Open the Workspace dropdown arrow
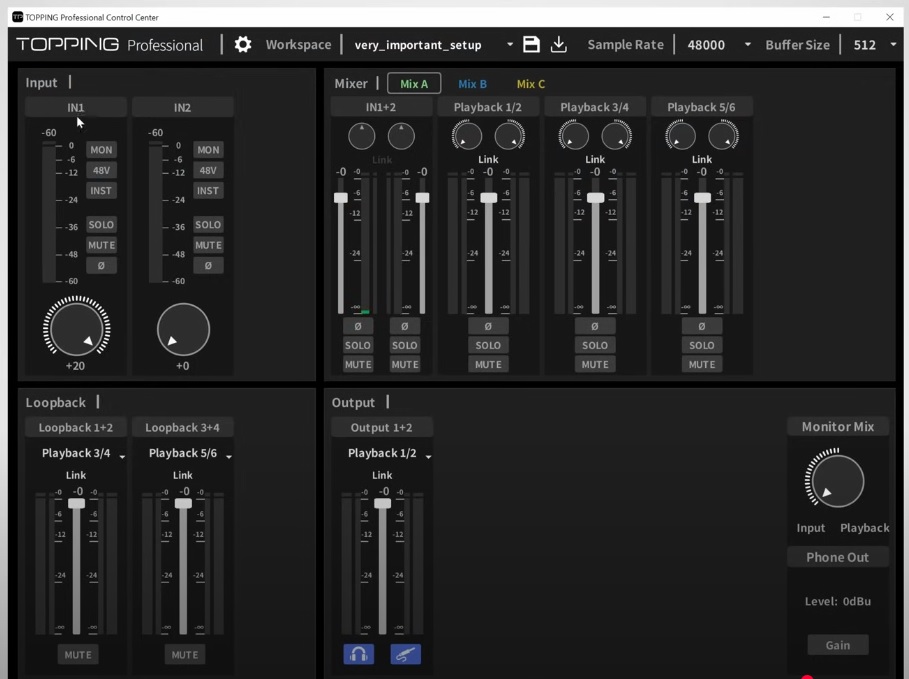 point(510,45)
